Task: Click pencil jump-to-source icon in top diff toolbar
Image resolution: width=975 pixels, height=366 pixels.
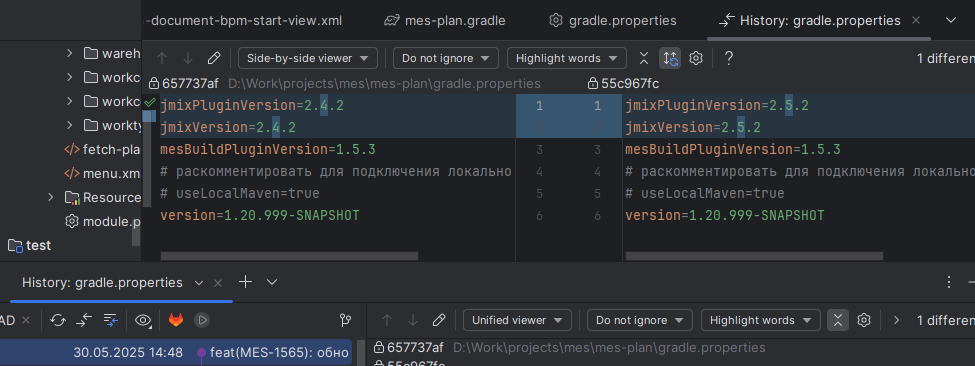Action: tap(214, 58)
